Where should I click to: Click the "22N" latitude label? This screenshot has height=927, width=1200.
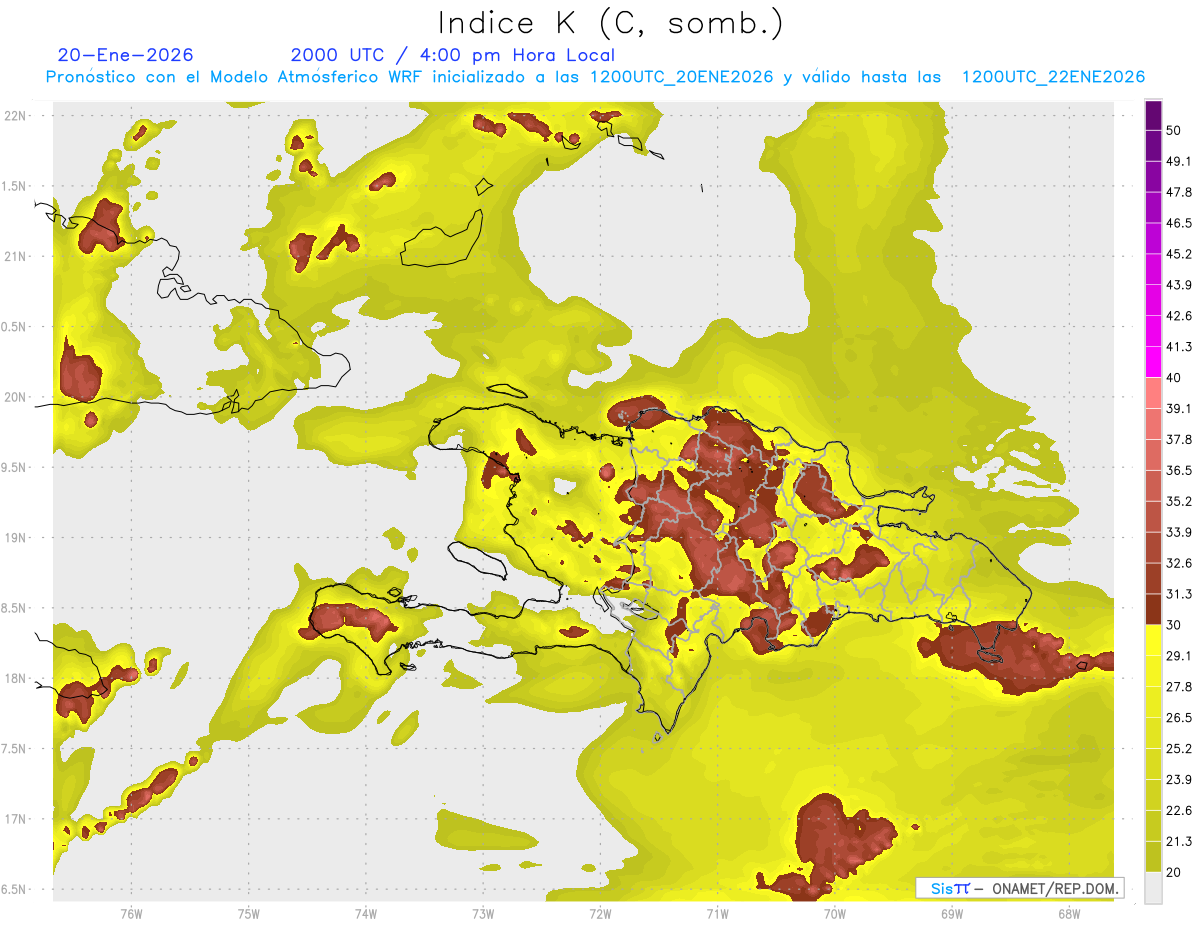pos(15,116)
